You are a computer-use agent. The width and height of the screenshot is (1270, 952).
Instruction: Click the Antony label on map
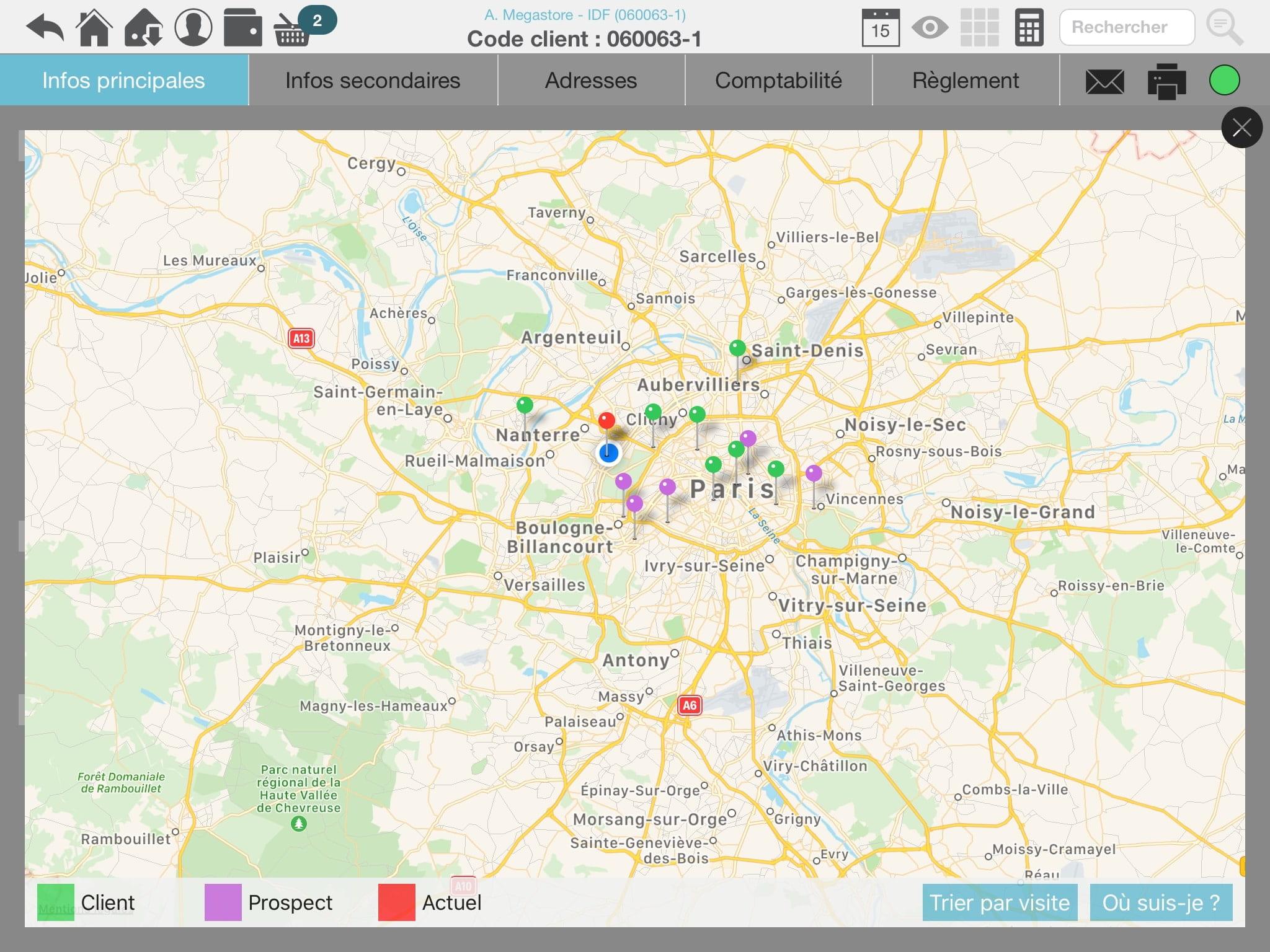coord(636,660)
